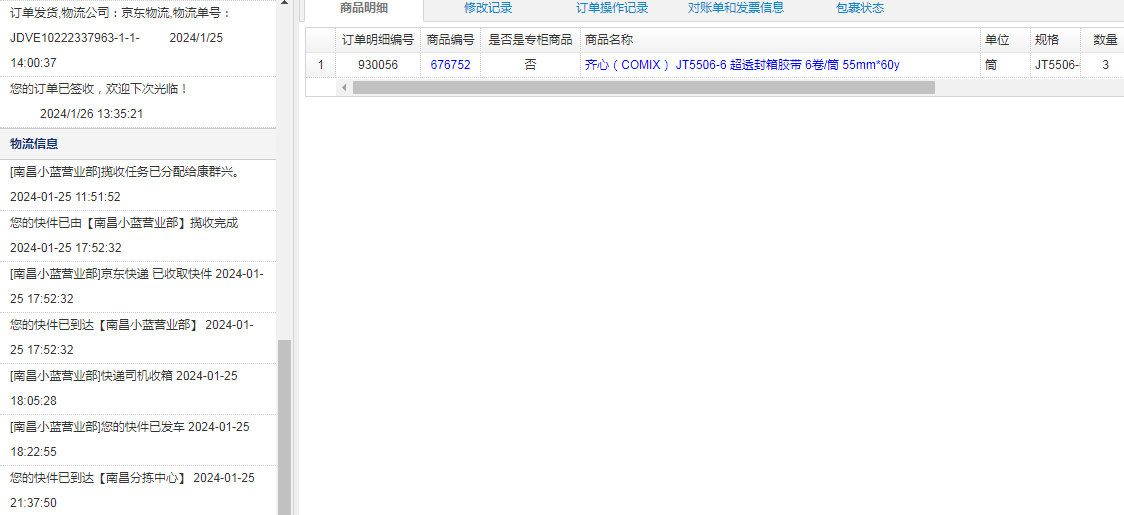Image resolution: width=1124 pixels, height=515 pixels.
Task: Click the 您的快件已到达【南昌小蓝营业部】 entry
Action: click(x=138, y=337)
